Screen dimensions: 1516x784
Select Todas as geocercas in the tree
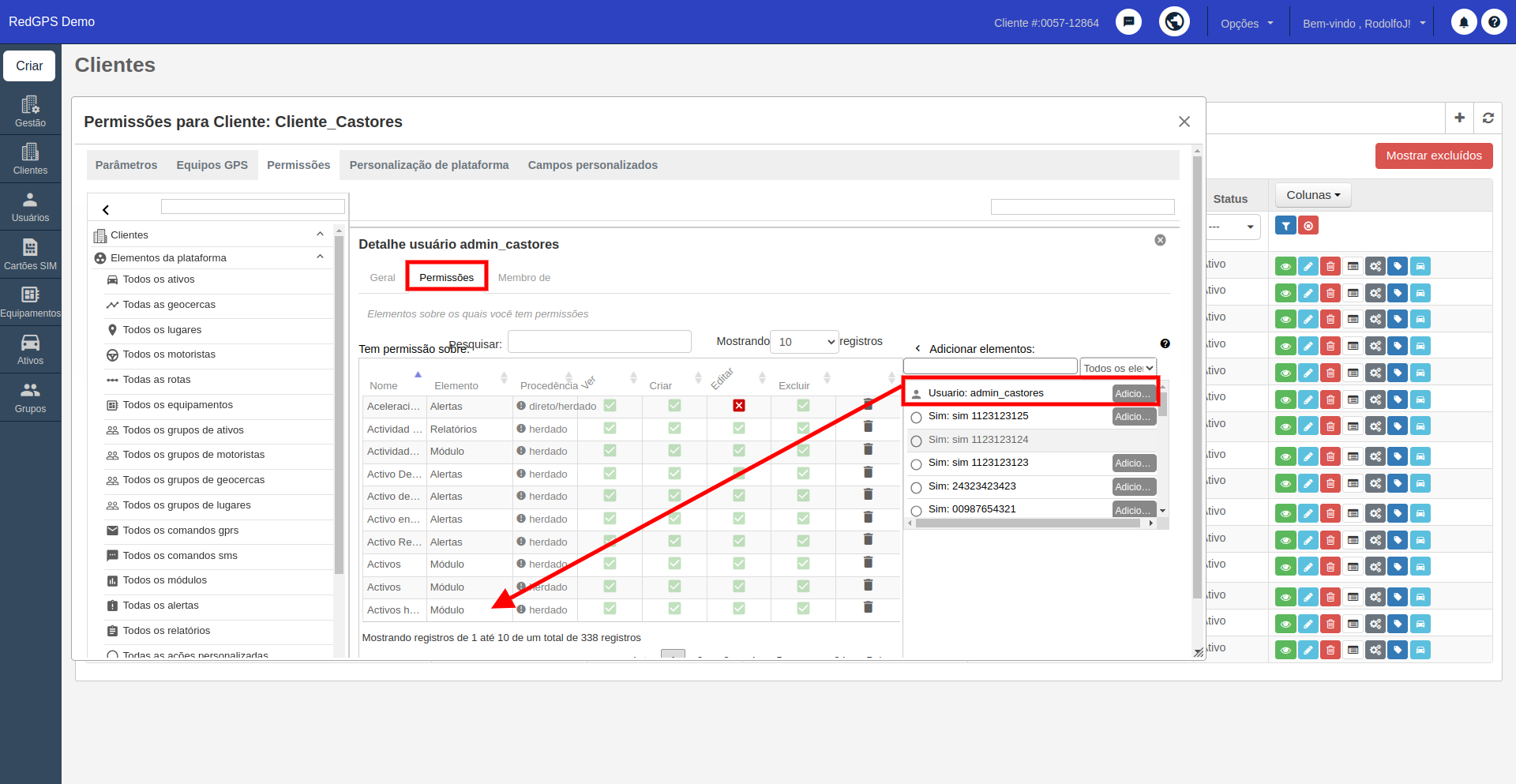[169, 305]
